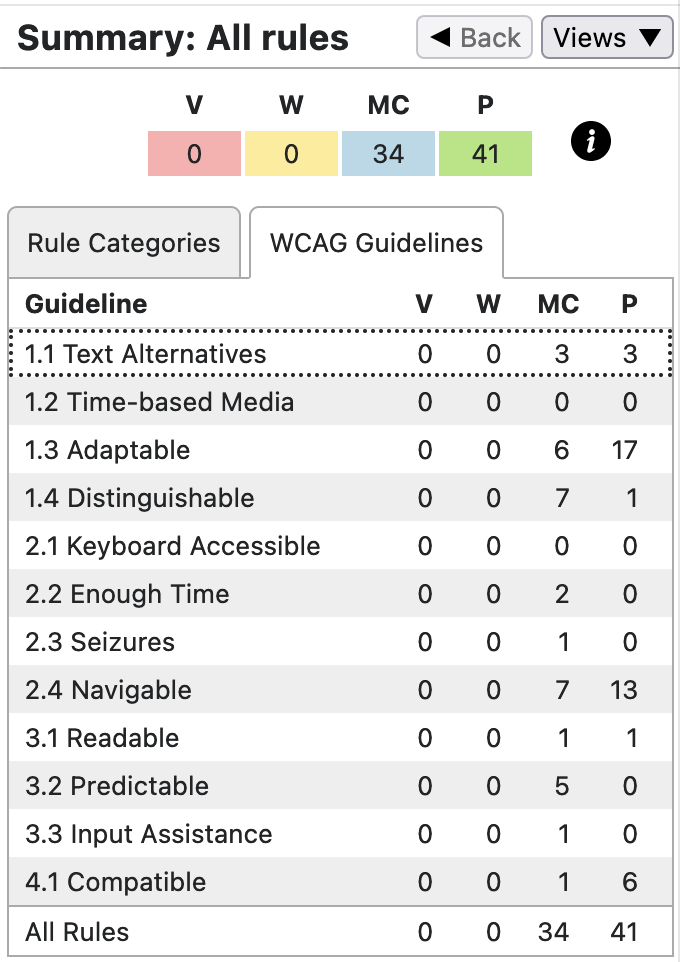Select the 3.2 Predictable row
The width and height of the screenshot is (680, 962).
117,786
